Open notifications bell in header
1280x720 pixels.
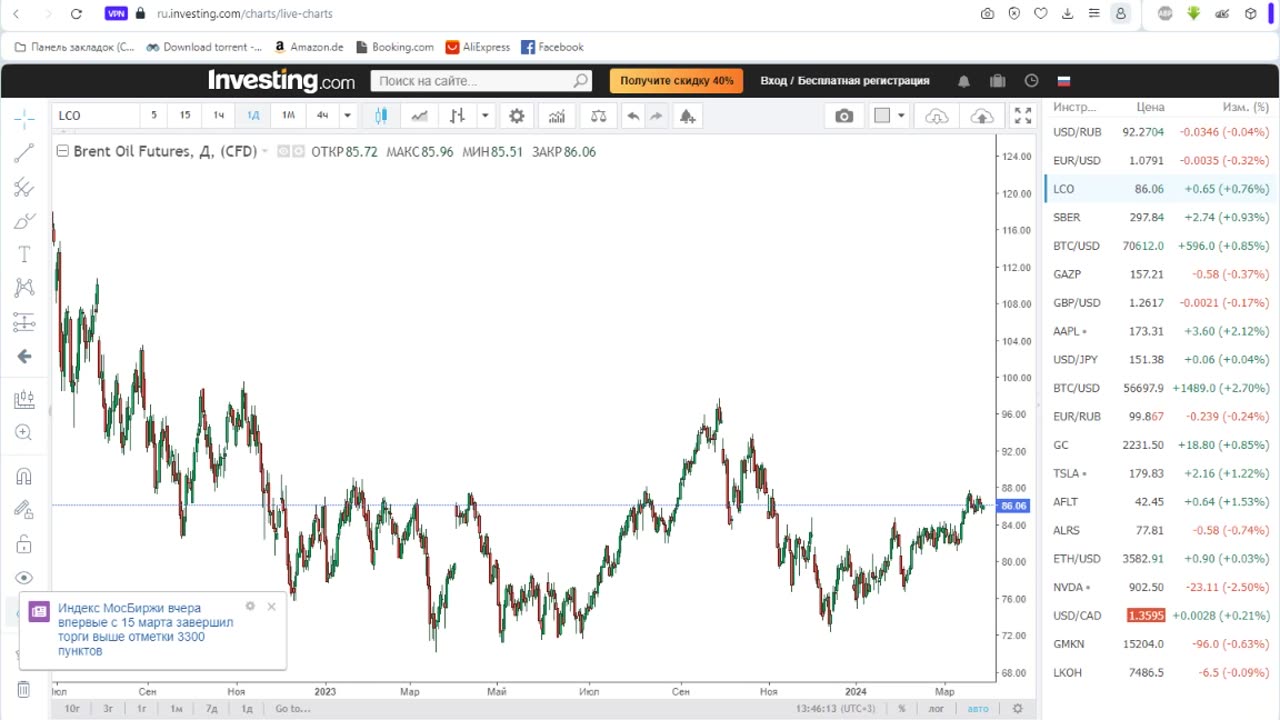pyautogui.click(x=964, y=81)
